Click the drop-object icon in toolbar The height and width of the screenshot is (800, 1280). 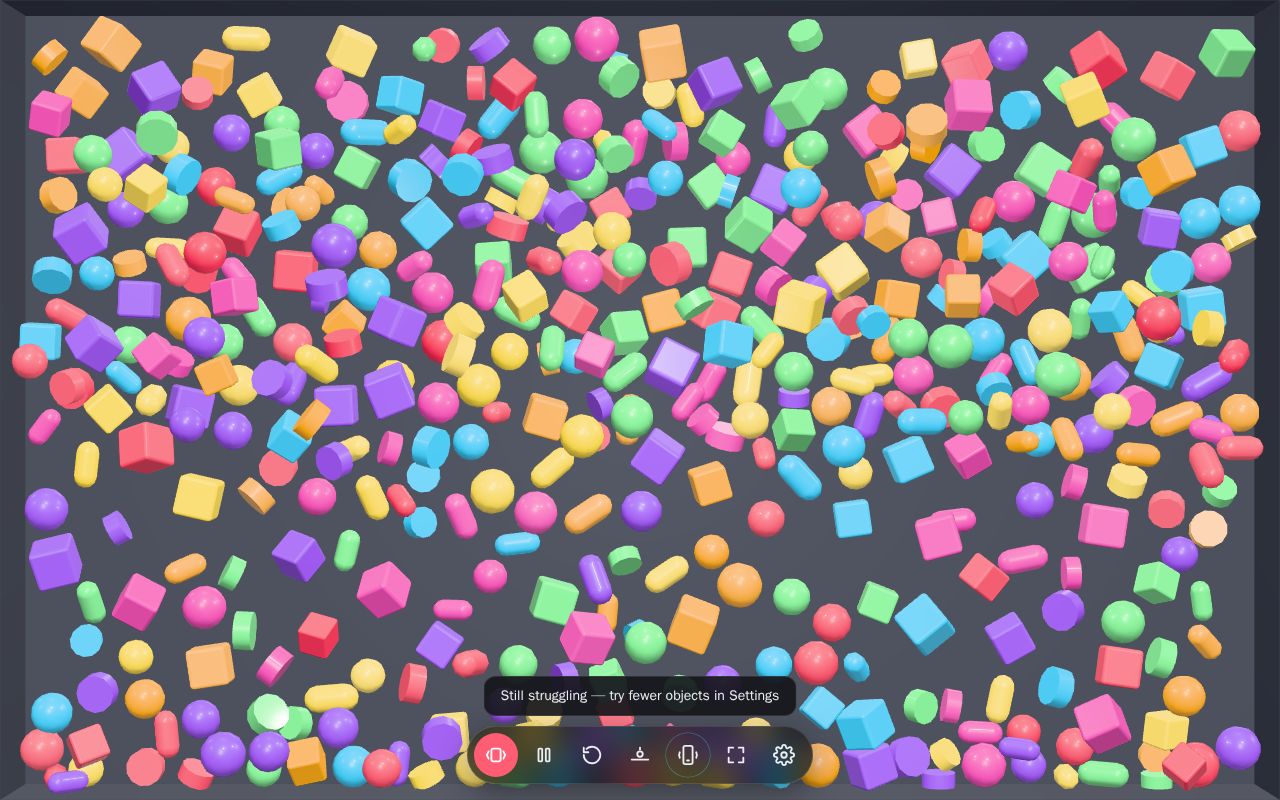pos(640,755)
